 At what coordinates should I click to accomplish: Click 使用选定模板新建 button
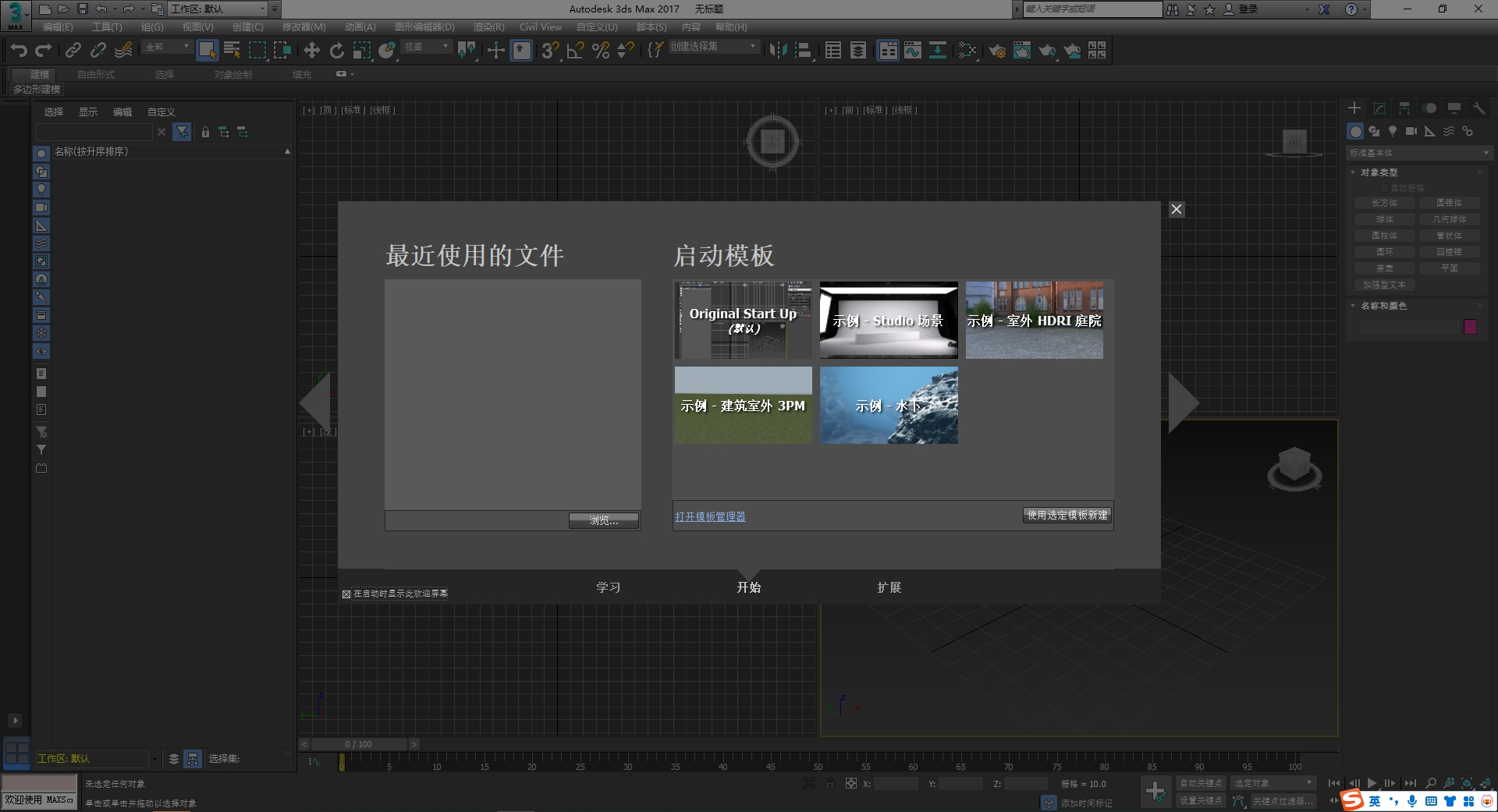1067,515
